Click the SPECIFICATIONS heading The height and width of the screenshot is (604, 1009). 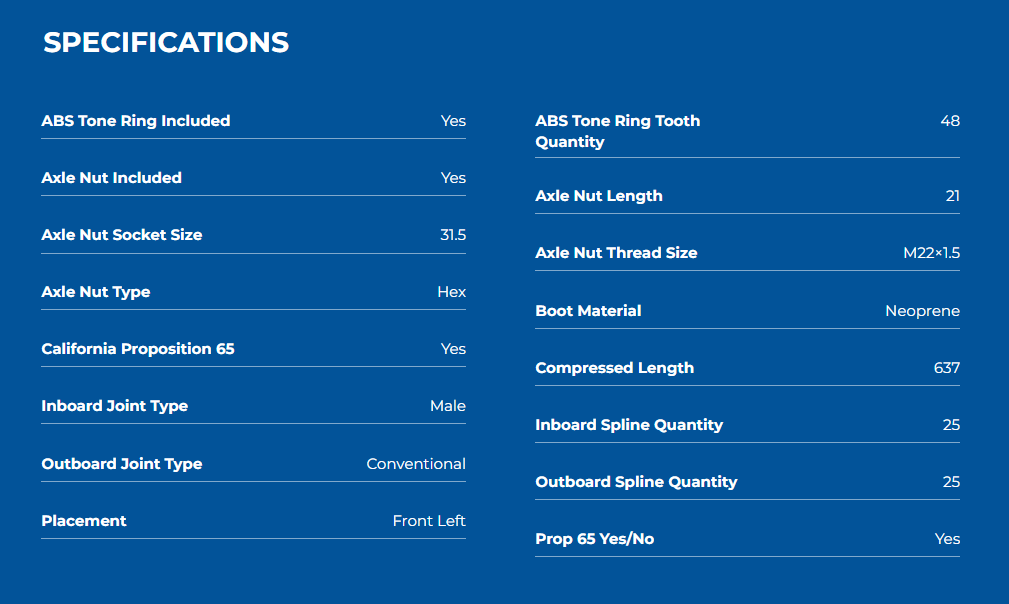tap(166, 42)
